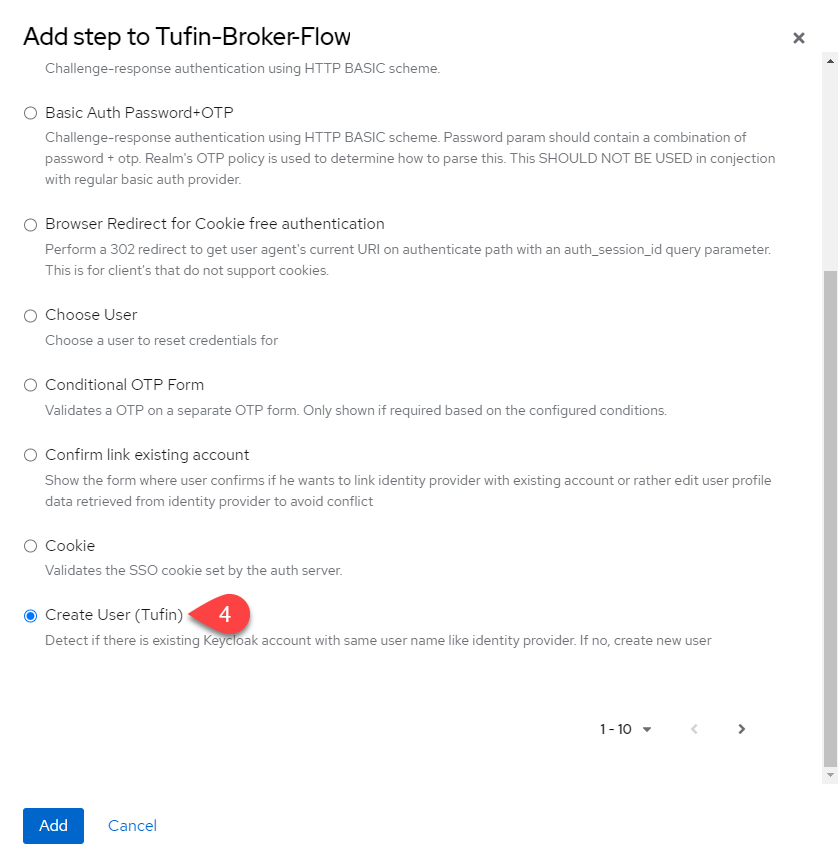Select the Cookie radio button
The image size is (838, 854).
tap(30, 547)
